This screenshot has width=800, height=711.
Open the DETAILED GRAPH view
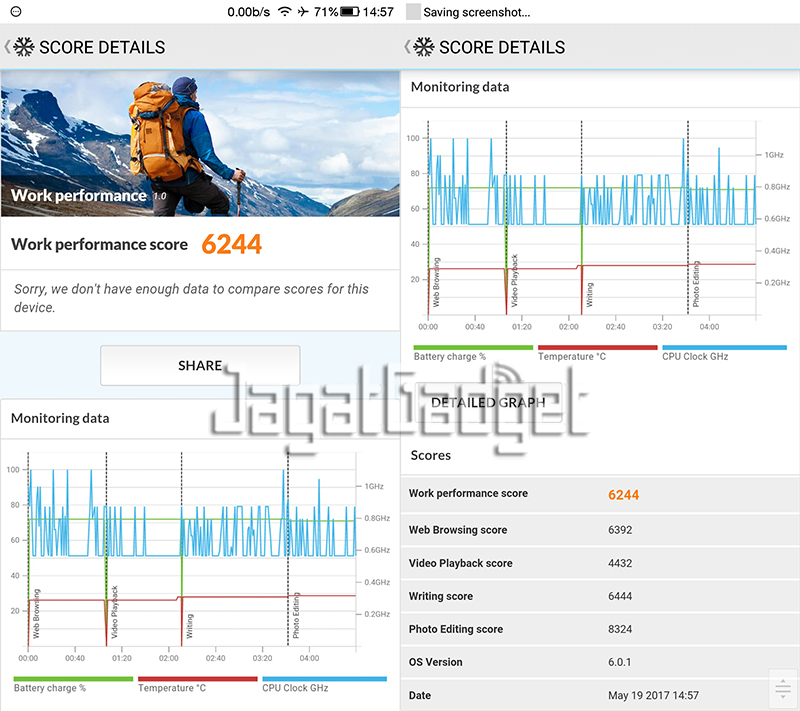pyautogui.click(x=487, y=402)
